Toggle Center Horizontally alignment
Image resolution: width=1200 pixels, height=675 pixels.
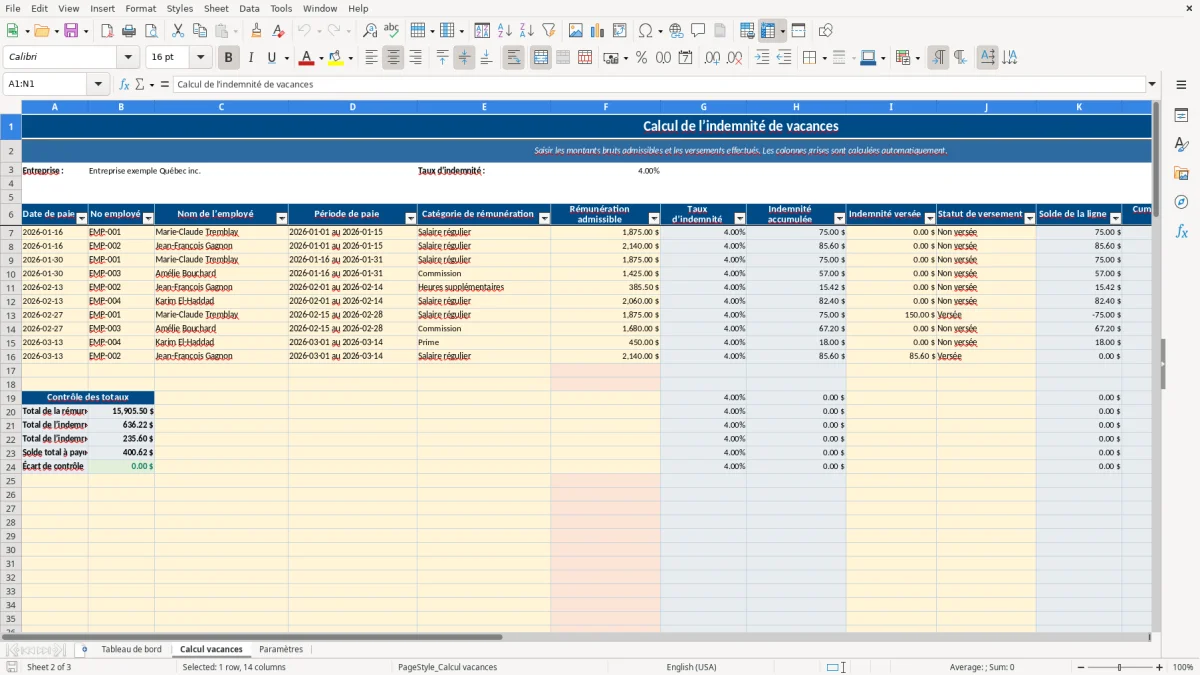[x=393, y=58]
